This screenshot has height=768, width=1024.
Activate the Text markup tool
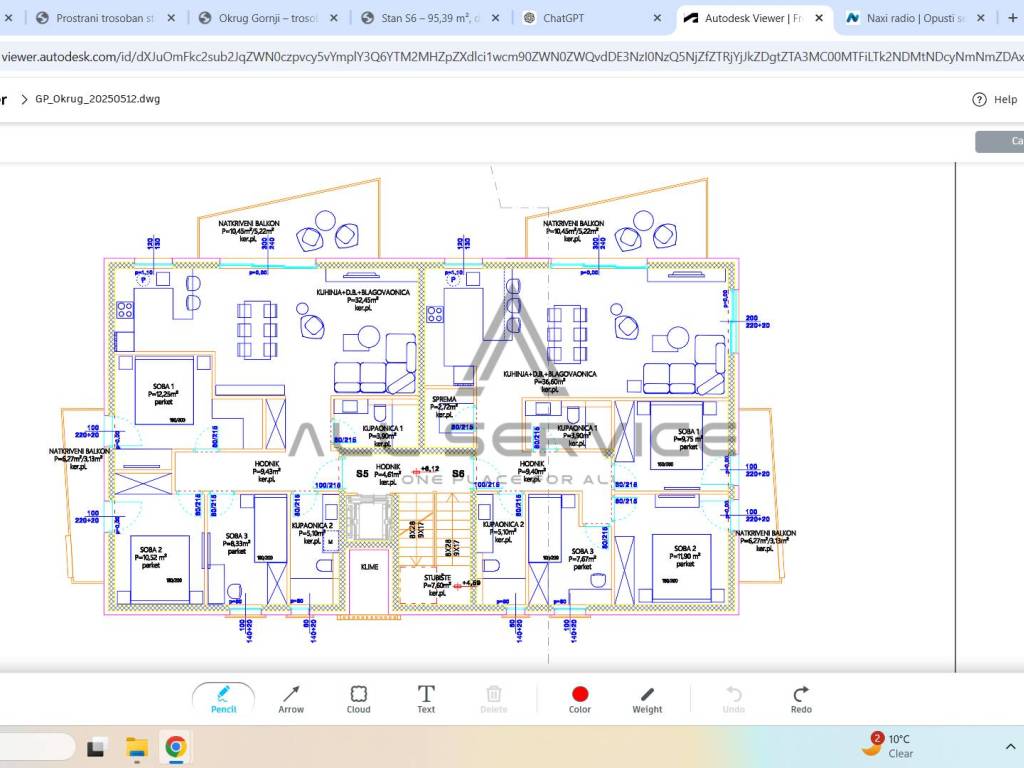(426, 698)
